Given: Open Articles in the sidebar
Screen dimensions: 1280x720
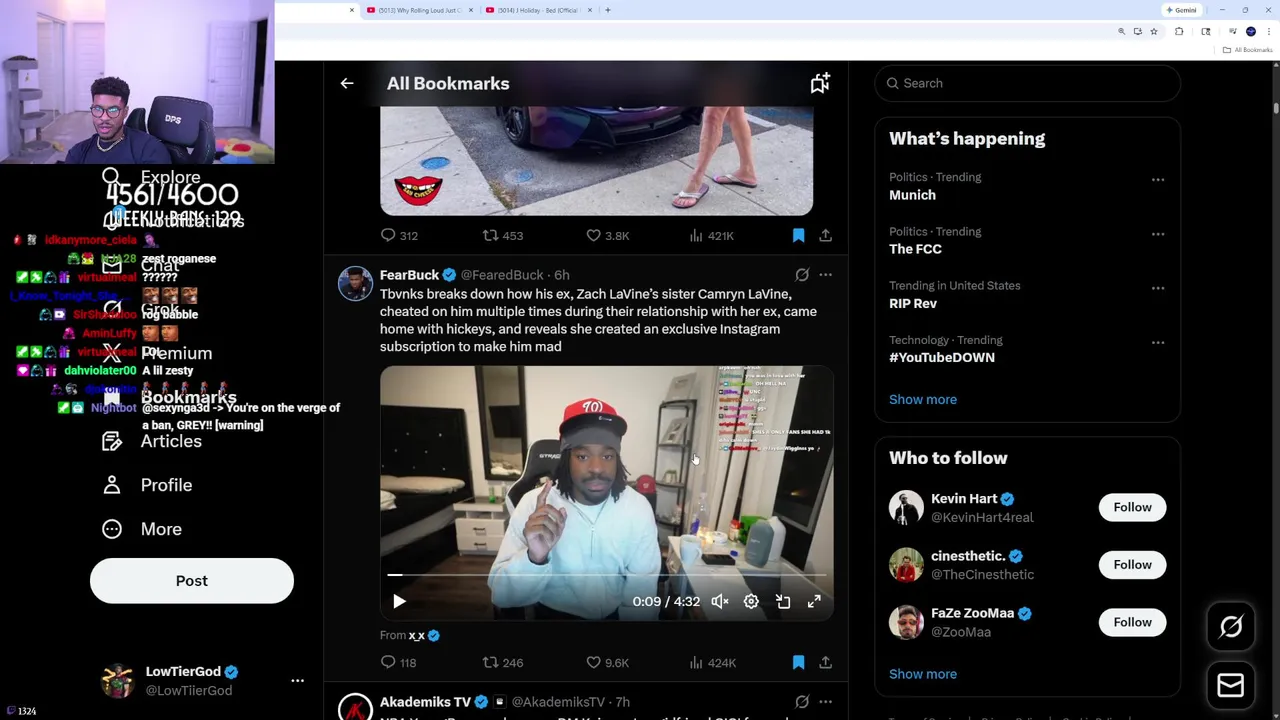Looking at the screenshot, I should [x=171, y=441].
